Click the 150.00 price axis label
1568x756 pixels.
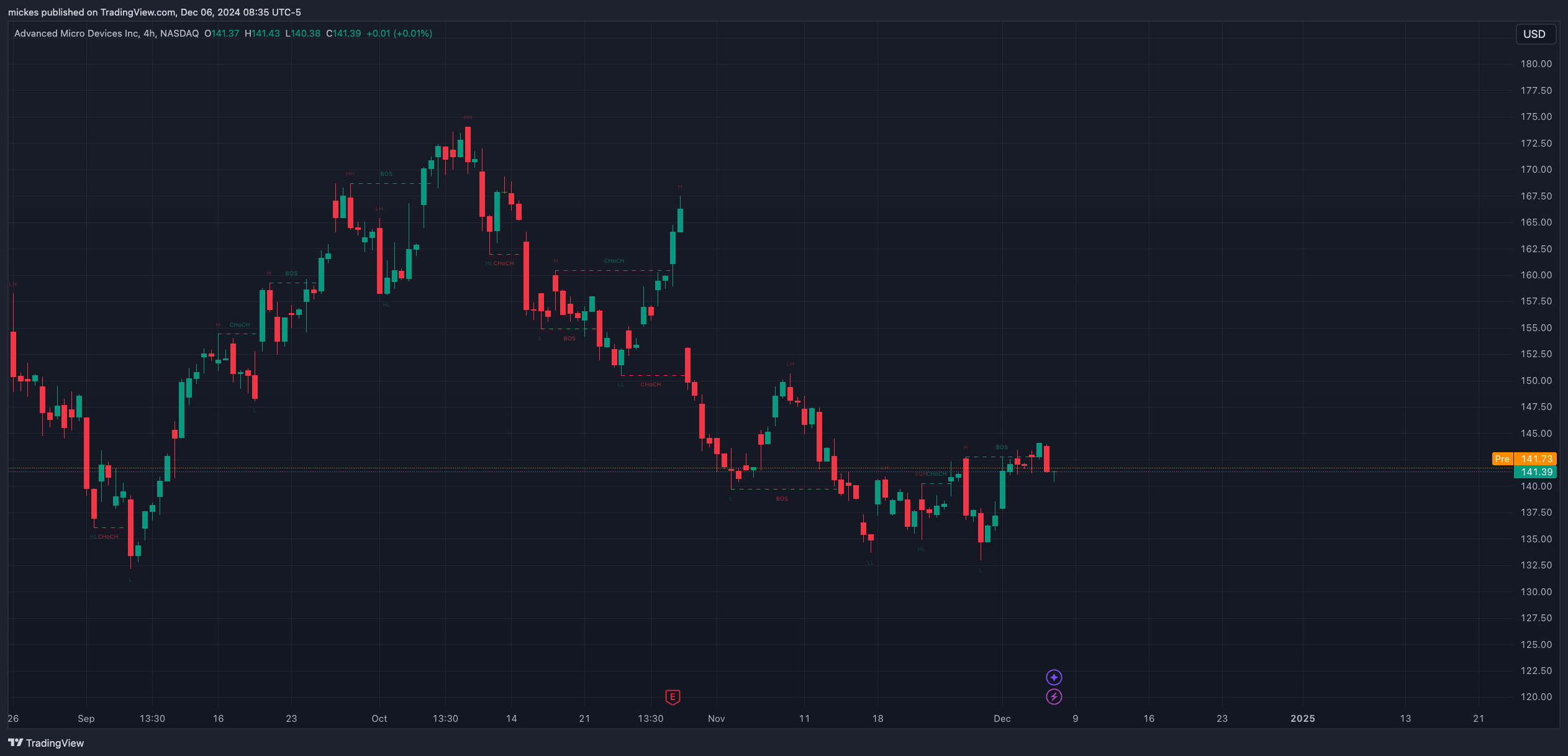[1536, 381]
